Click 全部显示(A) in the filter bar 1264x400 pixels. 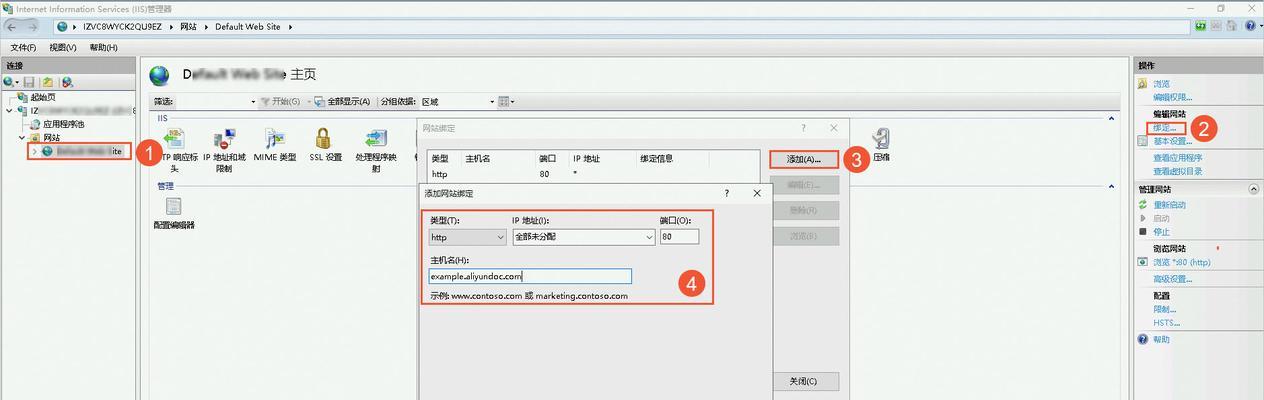pyautogui.click(x=342, y=102)
